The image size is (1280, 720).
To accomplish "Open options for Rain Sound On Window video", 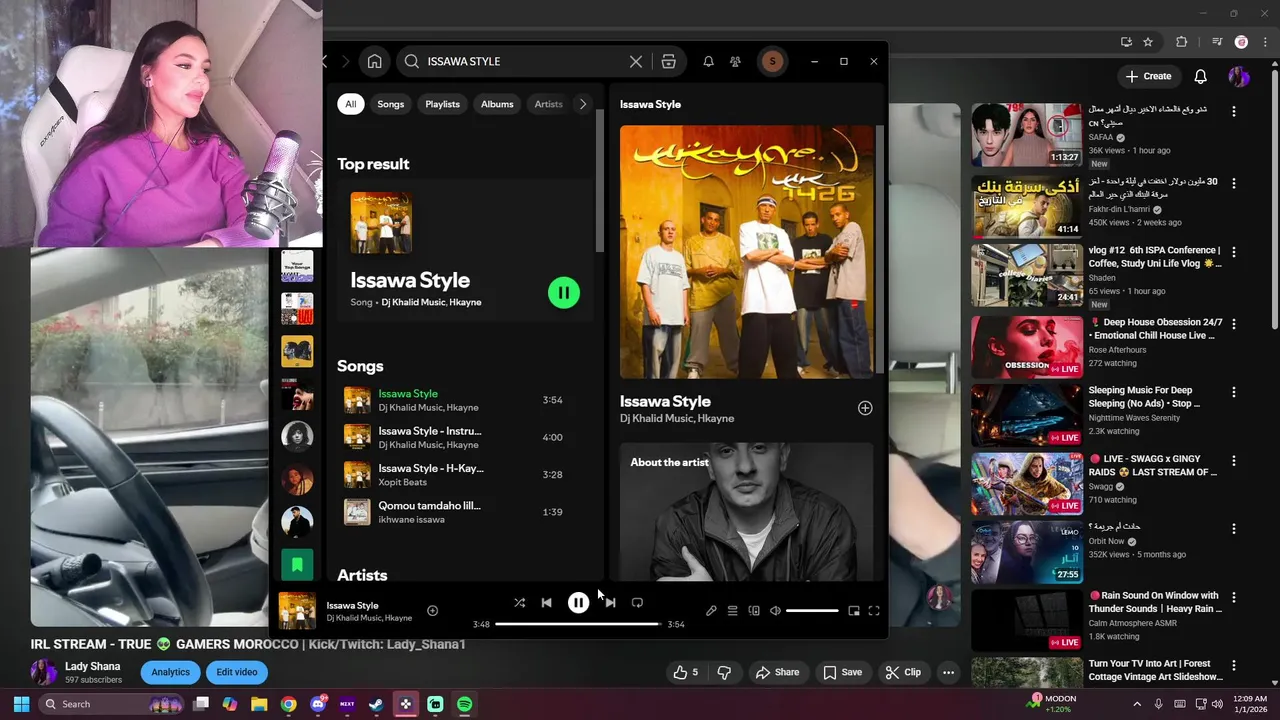I will 1234,597.
